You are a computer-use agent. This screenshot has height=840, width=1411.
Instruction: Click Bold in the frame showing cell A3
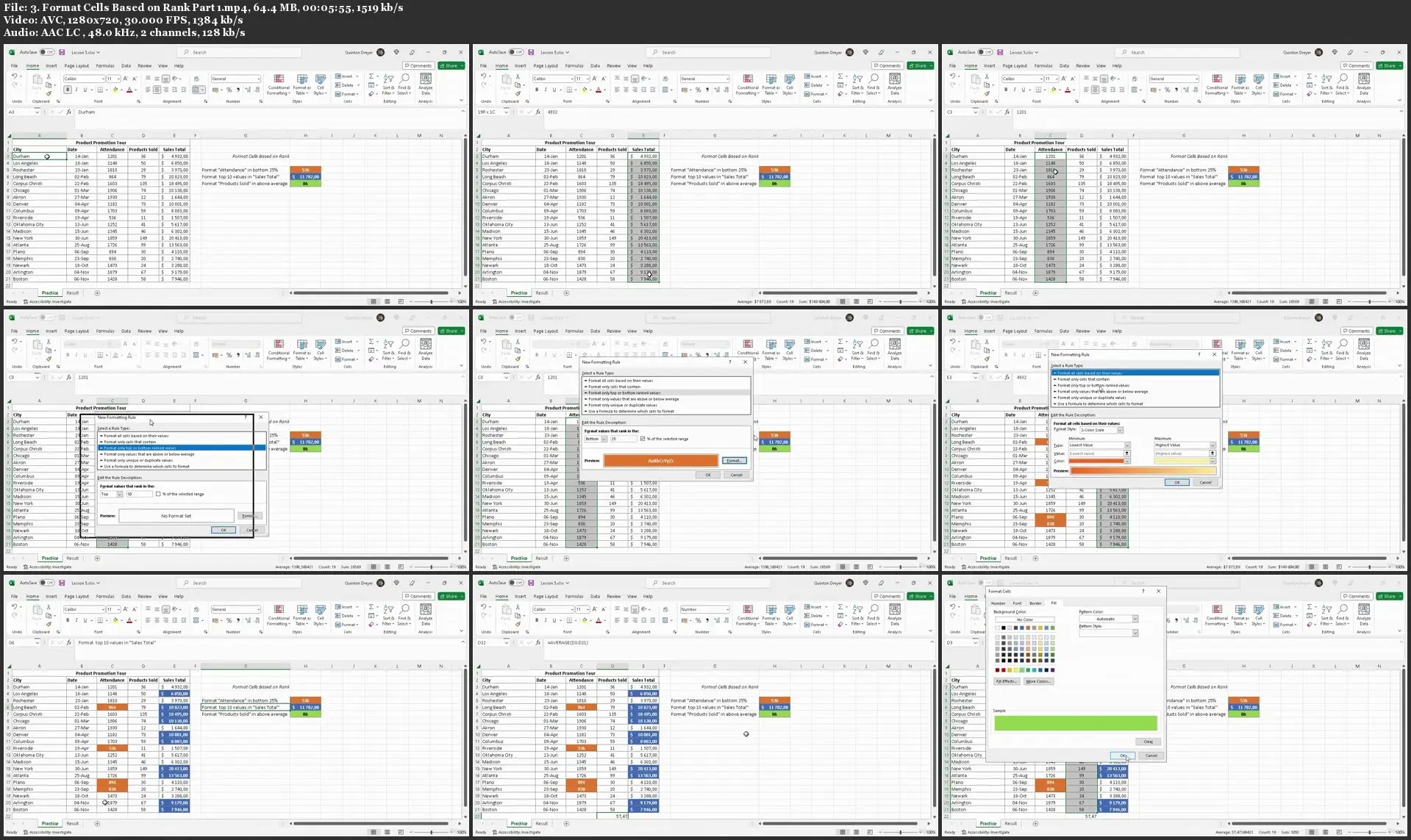68,90
